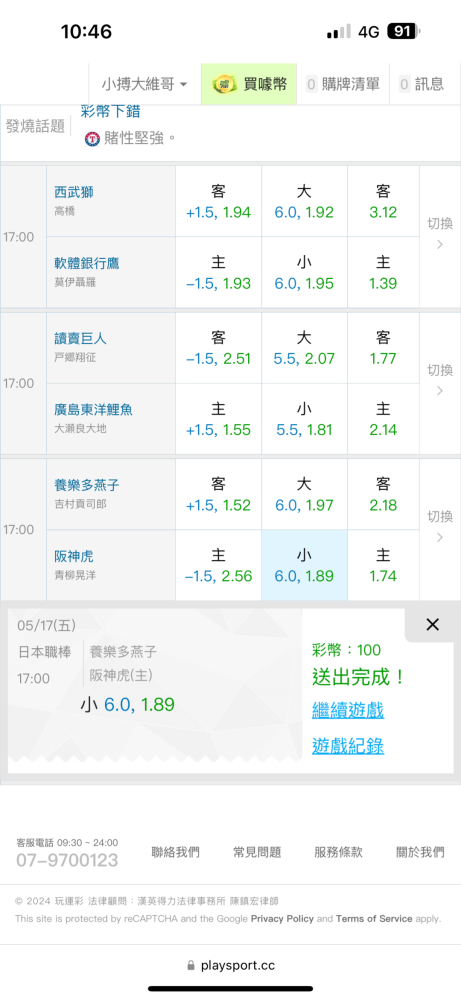This screenshot has width=461, height=1000.
Task: Expand 切換 for the 養樂多燕子 game
Action: pos(440,527)
